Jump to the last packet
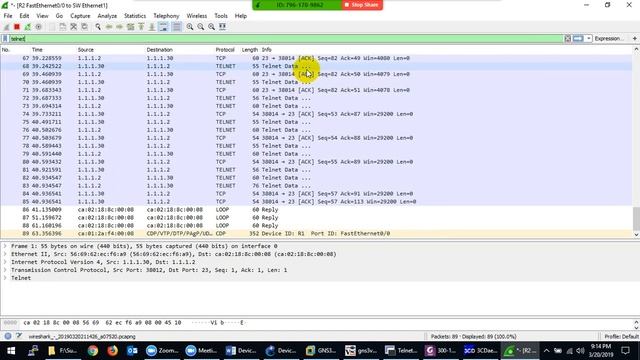This screenshot has height=360, width=640. 152,27
